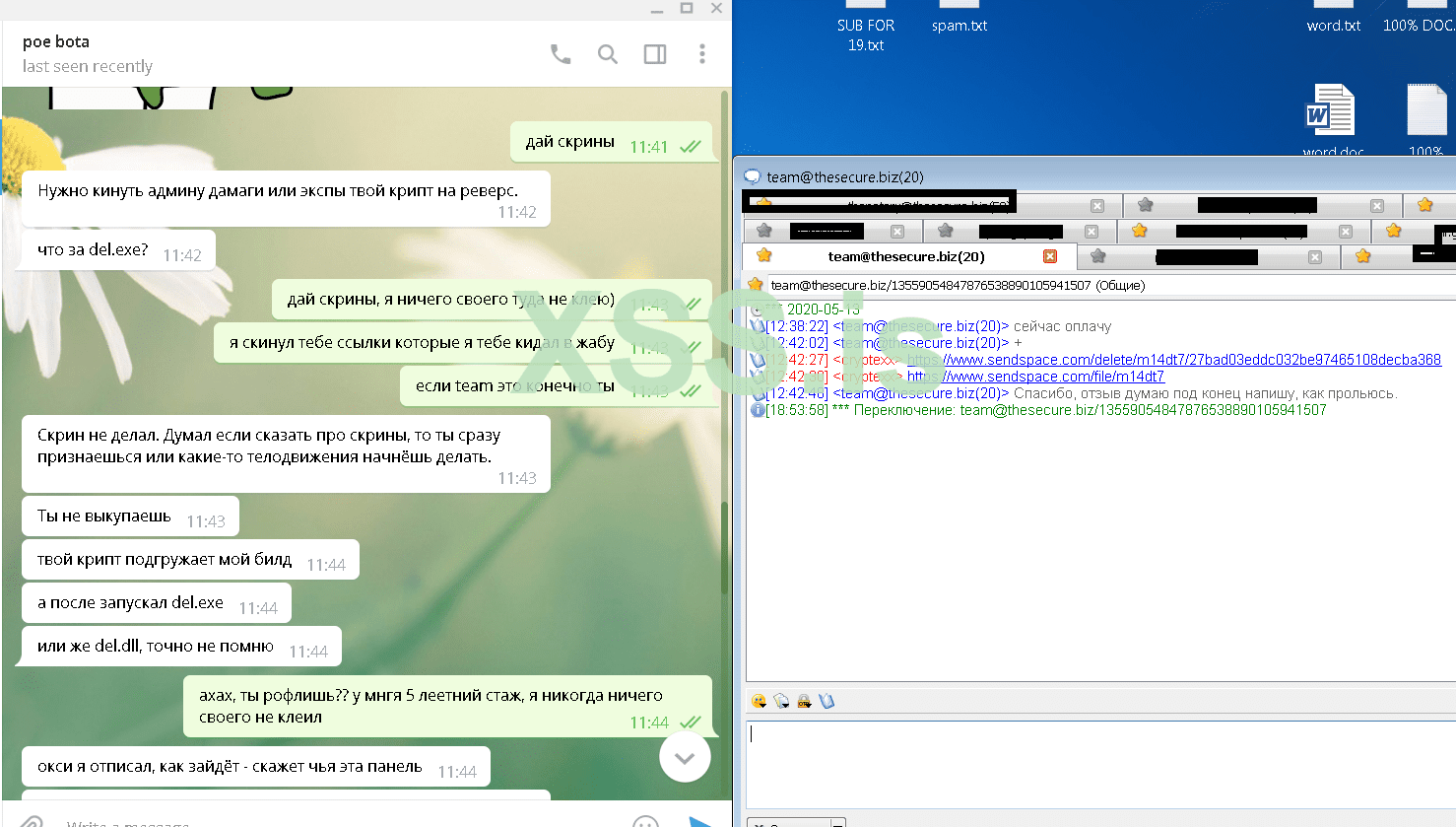
Task: Click the message 'твой крипт подгружает мой билд'
Action: point(191,560)
